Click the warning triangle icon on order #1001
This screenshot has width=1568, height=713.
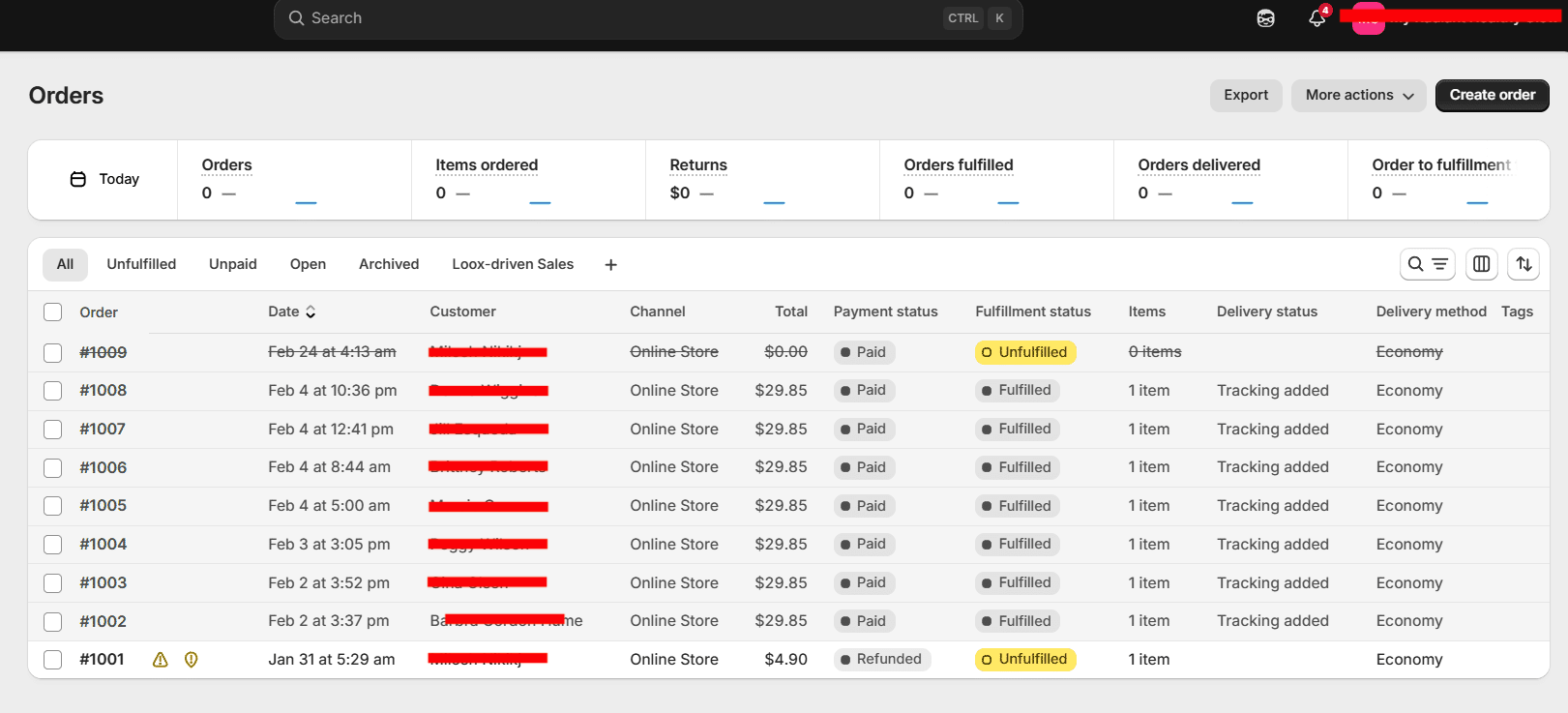click(161, 660)
